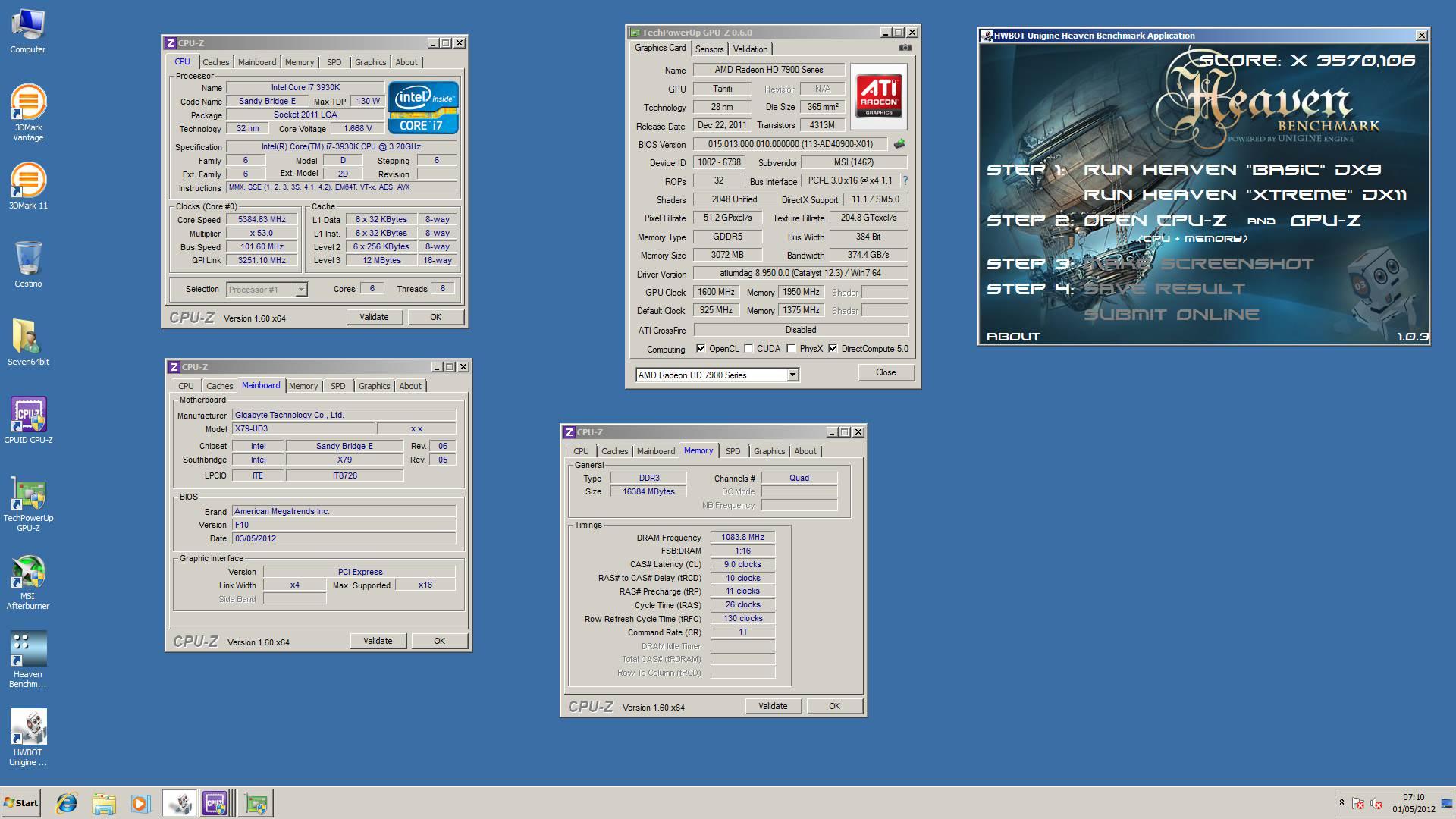Open Graphics tab in Mainboard CPU-Z window
Image resolution: width=1456 pixels, height=819 pixels.
click(x=375, y=386)
